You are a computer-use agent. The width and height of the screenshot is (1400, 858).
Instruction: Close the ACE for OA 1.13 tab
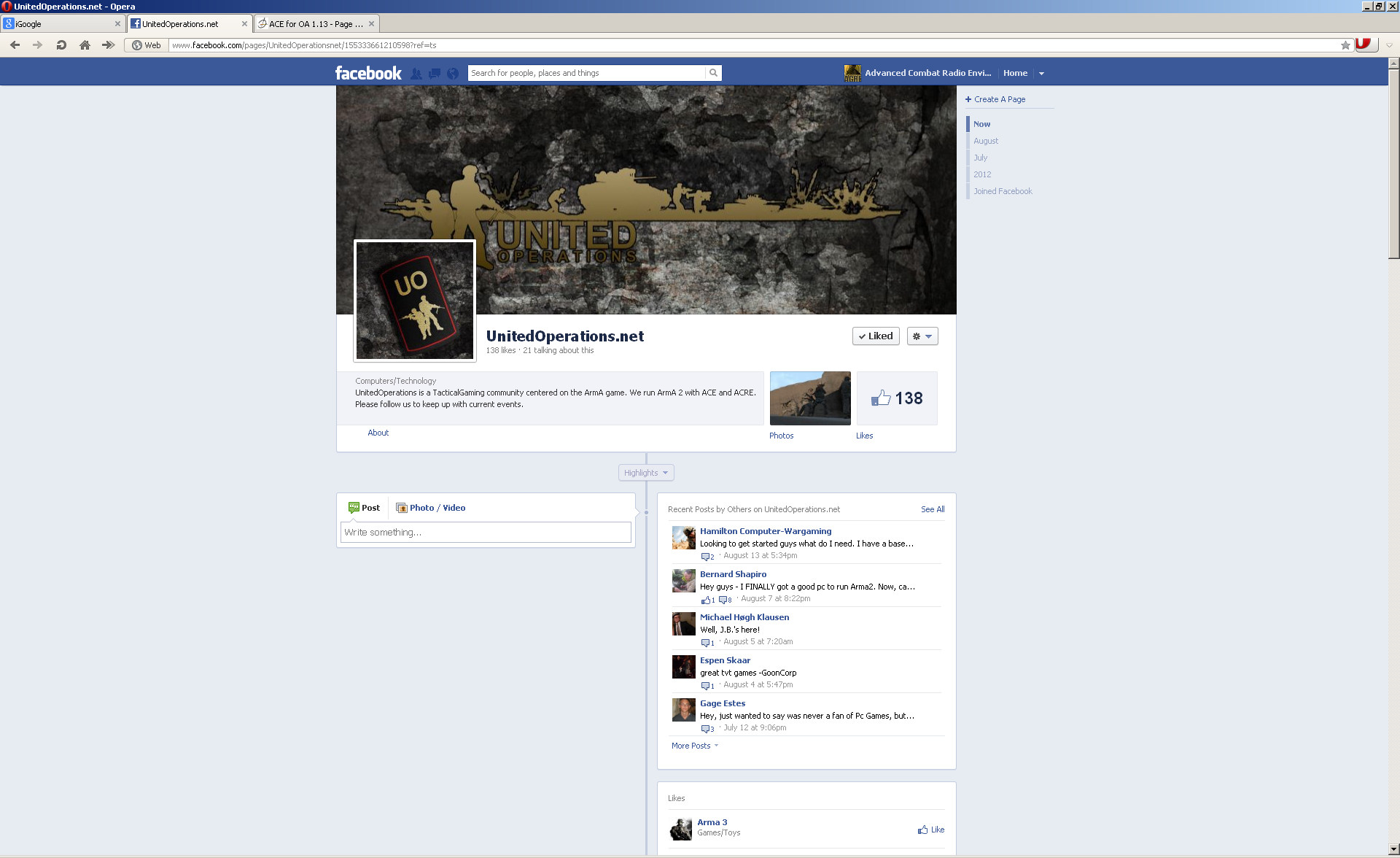click(371, 24)
